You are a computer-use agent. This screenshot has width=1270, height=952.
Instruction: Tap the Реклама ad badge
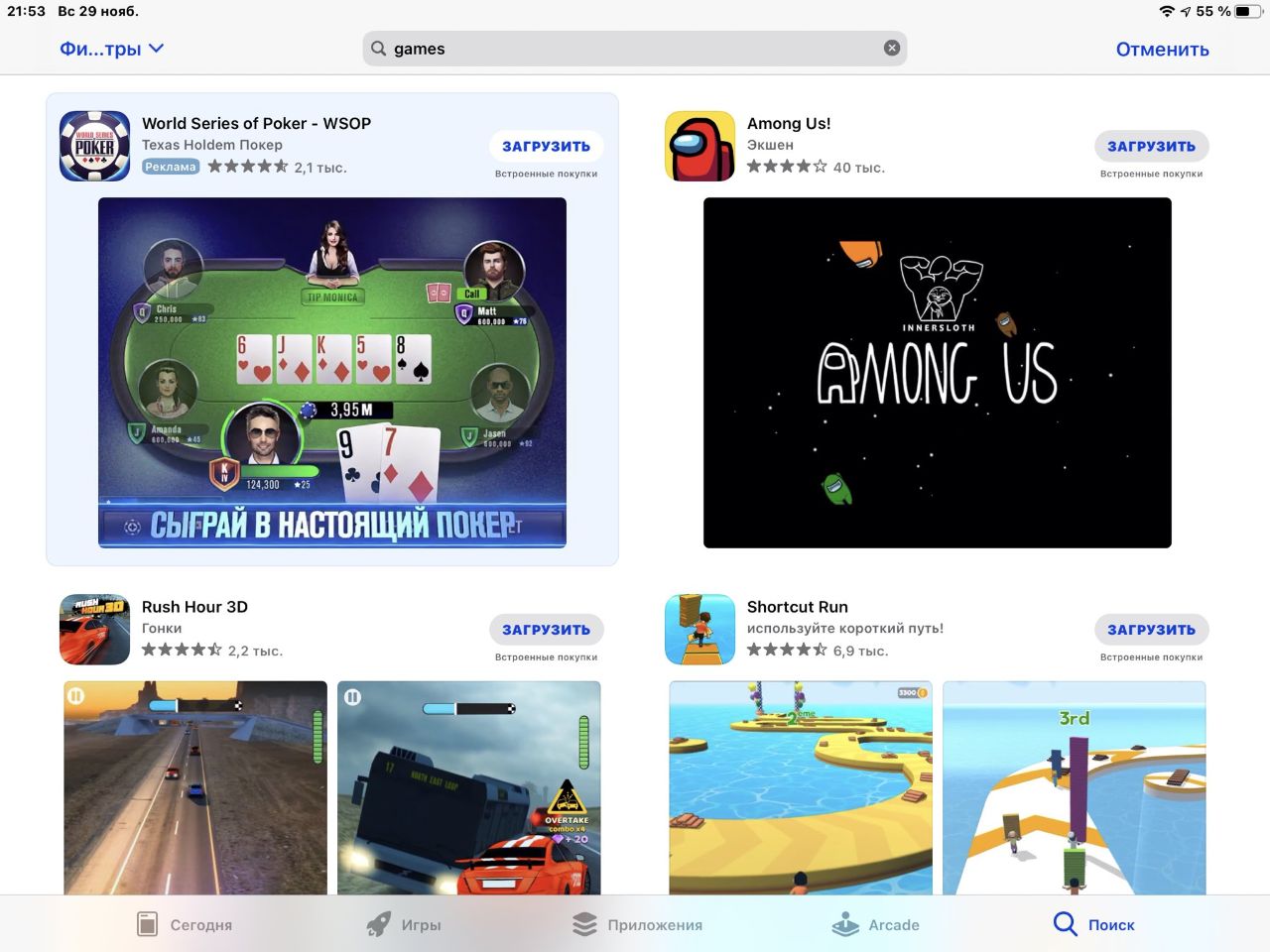point(171,167)
